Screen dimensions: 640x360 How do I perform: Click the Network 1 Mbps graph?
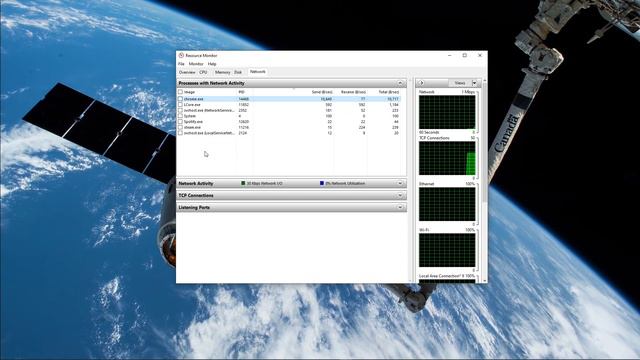(x=447, y=112)
